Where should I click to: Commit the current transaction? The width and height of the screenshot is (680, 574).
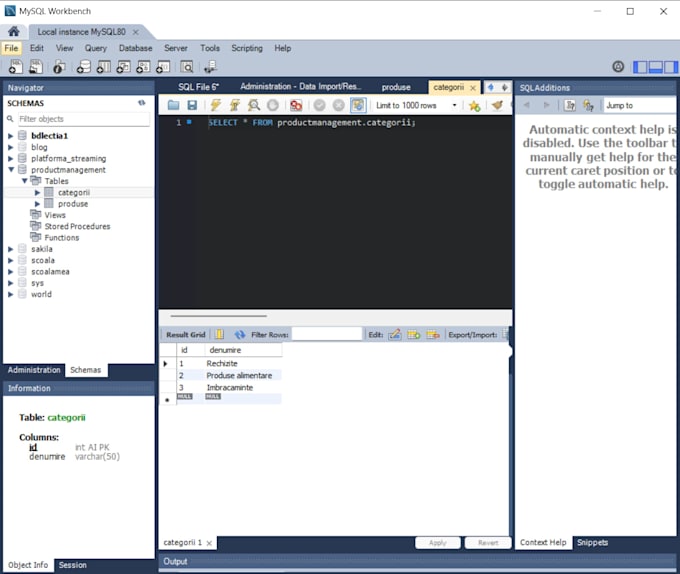pos(320,105)
